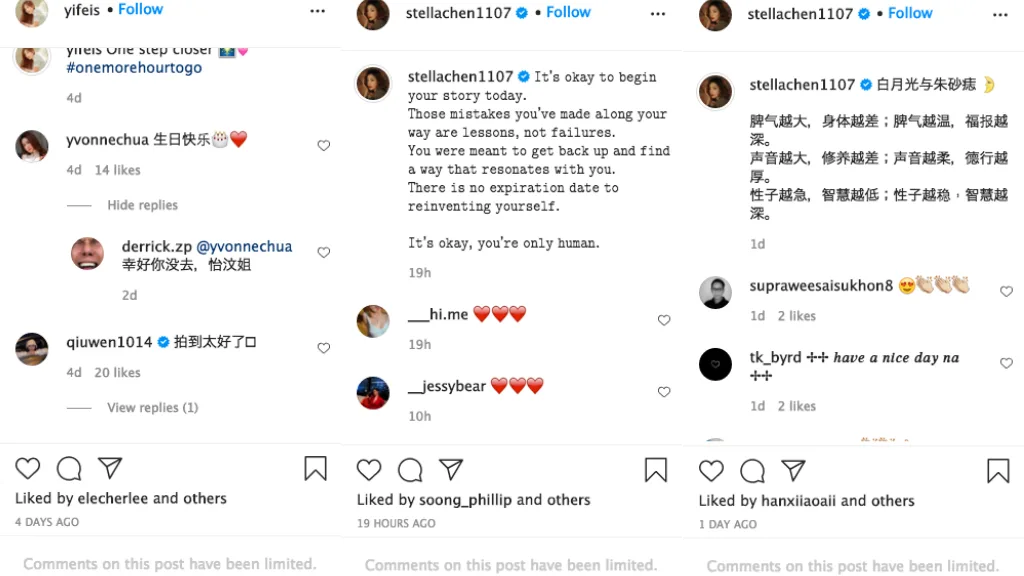Like the yifeis post with heart icon
Image resolution: width=1024 pixels, height=576 pixels.
click(x=28, y=468)
